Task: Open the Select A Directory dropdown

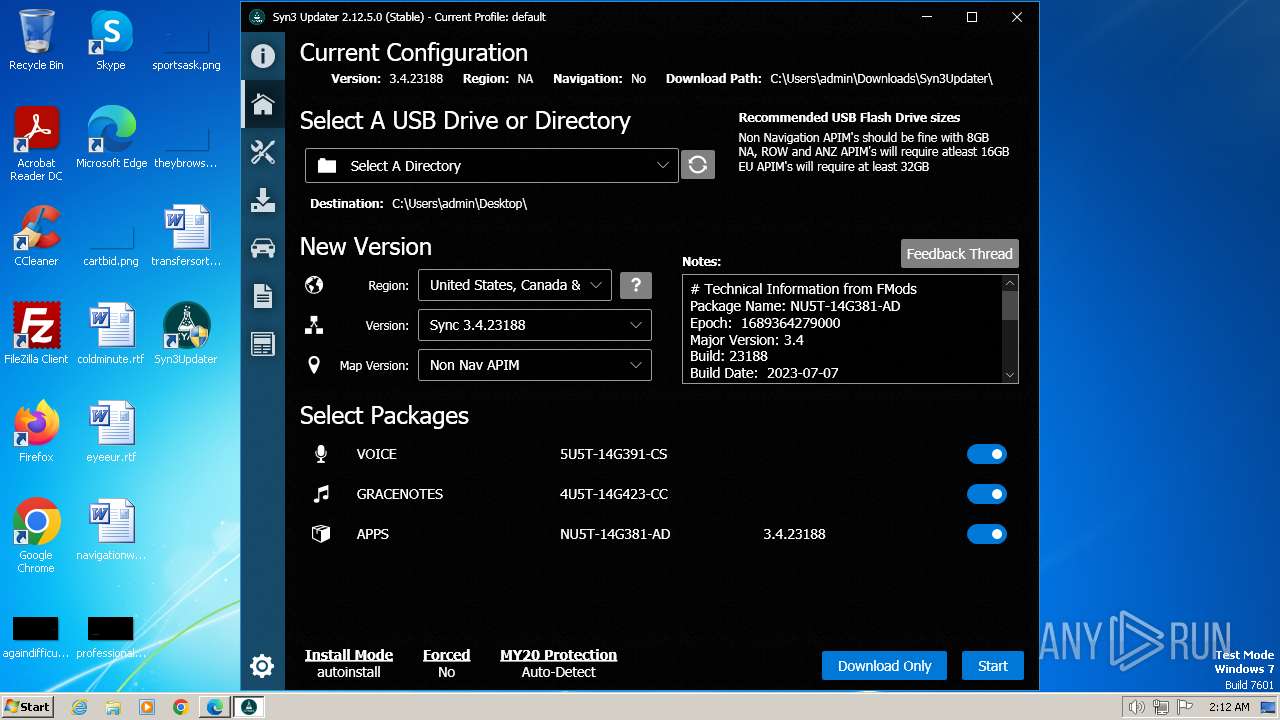Action: (491, 165)
